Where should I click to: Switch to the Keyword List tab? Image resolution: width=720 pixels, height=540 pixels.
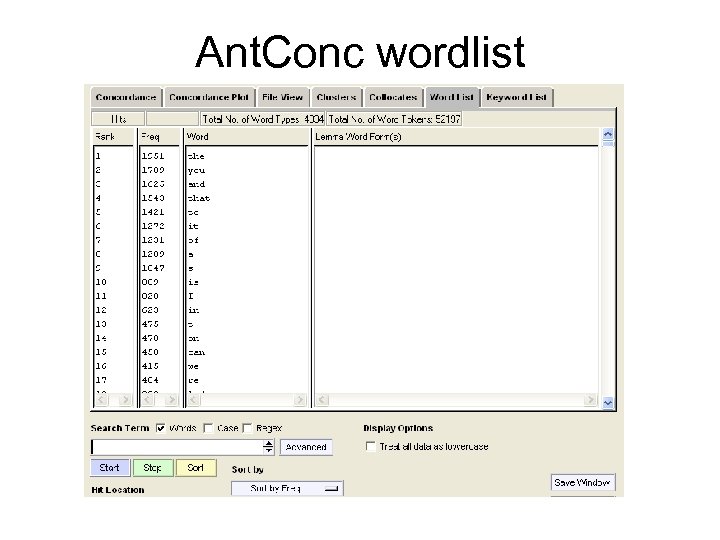[517, 97]
